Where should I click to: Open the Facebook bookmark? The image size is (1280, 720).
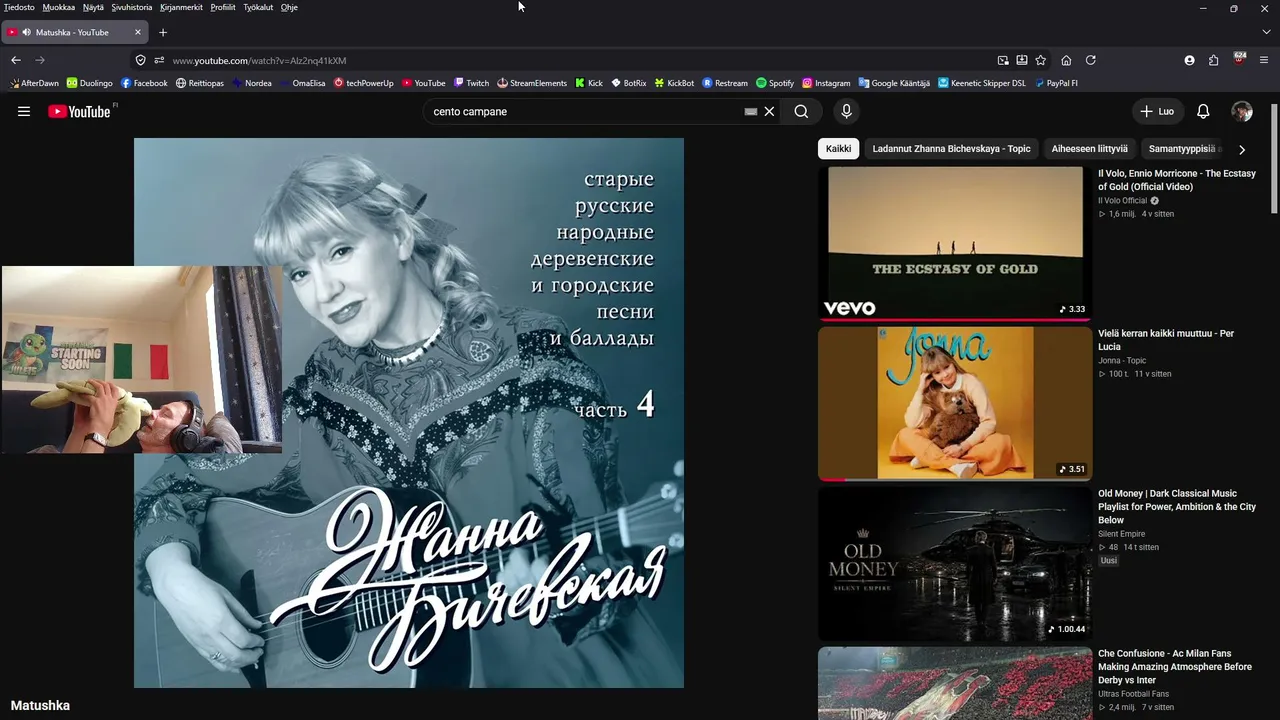[x=144, y=83]
